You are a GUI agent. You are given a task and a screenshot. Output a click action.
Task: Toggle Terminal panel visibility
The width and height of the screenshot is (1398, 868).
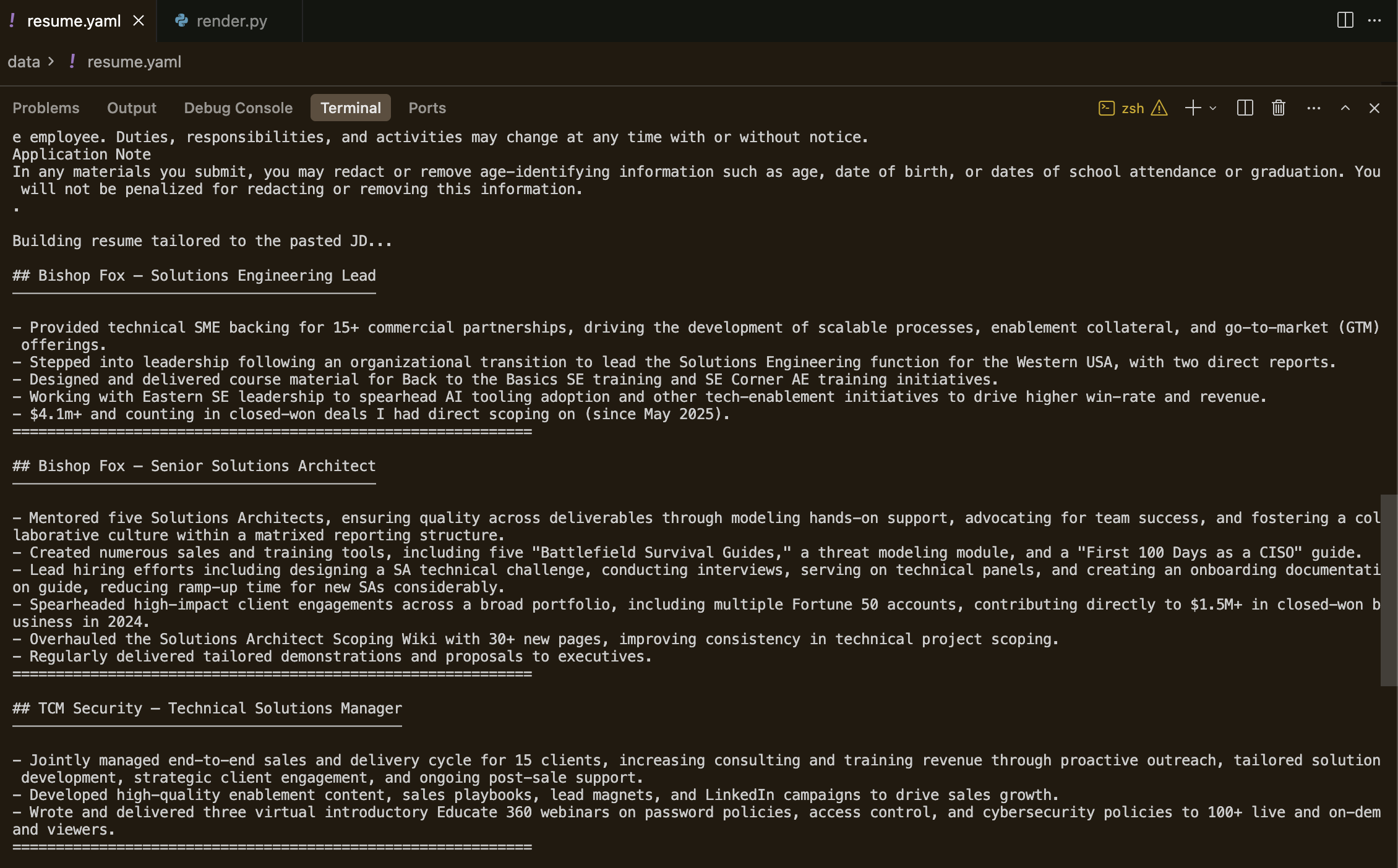(x=350, y=107)
